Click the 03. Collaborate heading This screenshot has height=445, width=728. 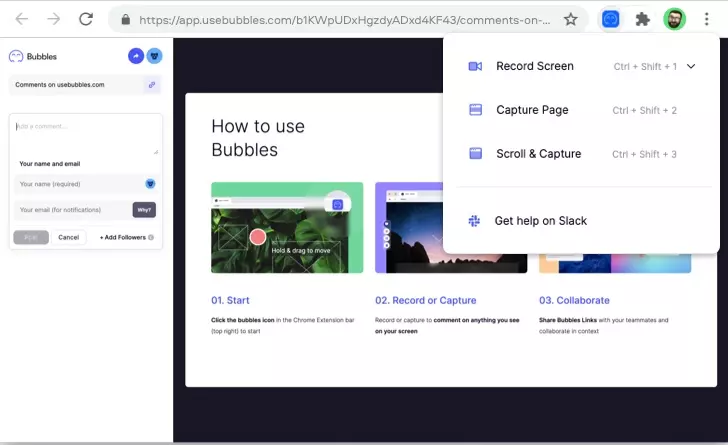(574, 301)
